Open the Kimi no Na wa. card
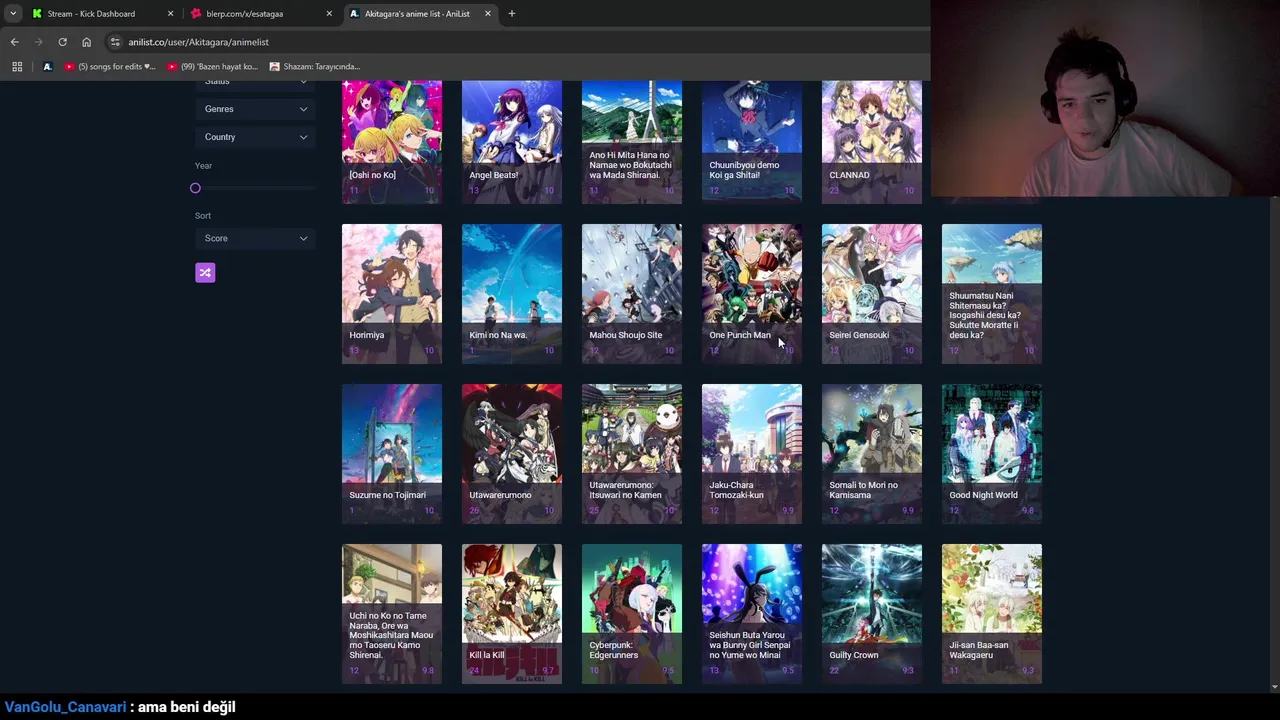 [x=512, y=294]
